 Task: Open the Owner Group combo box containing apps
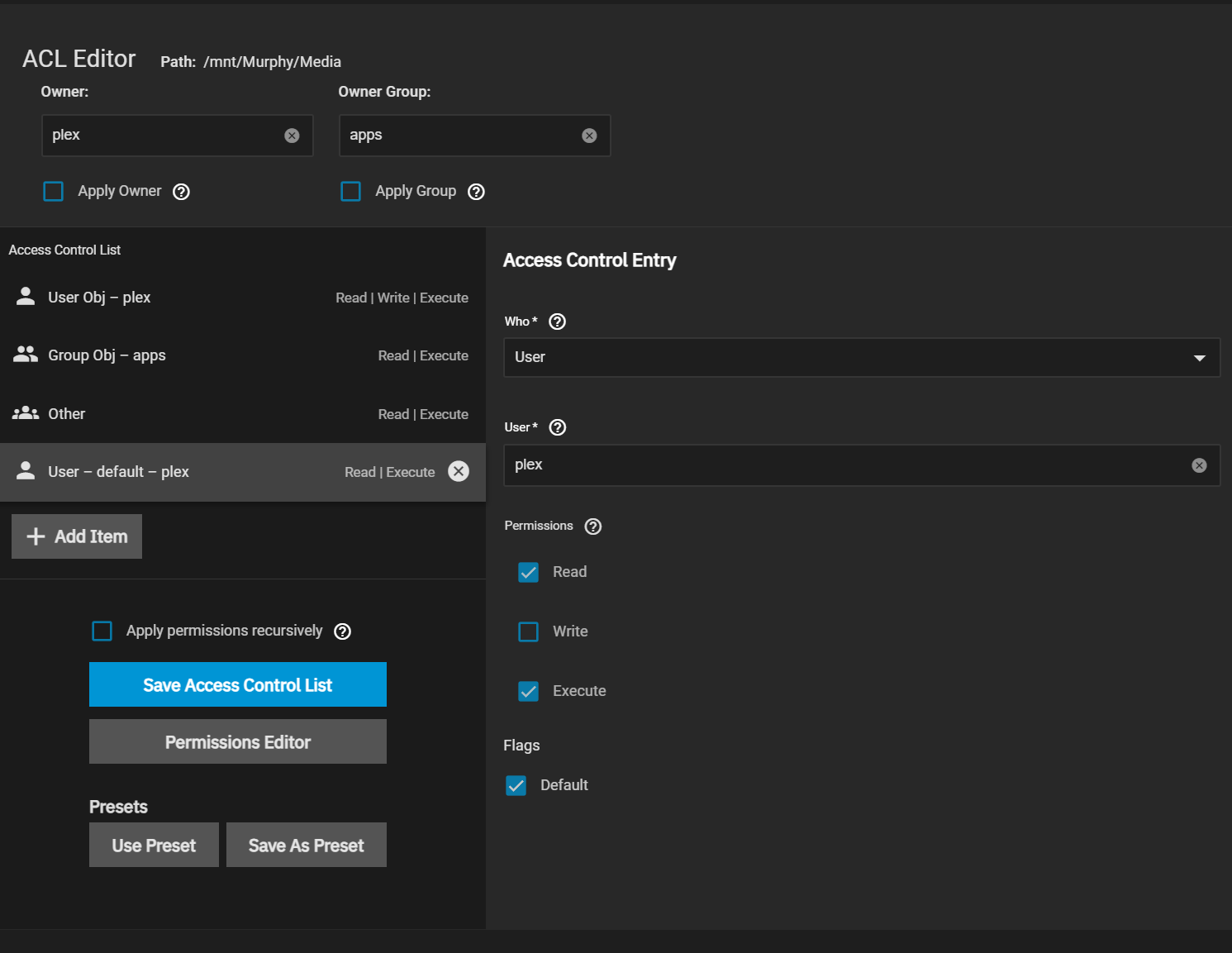pyautogui.click(x=475, y=136)
